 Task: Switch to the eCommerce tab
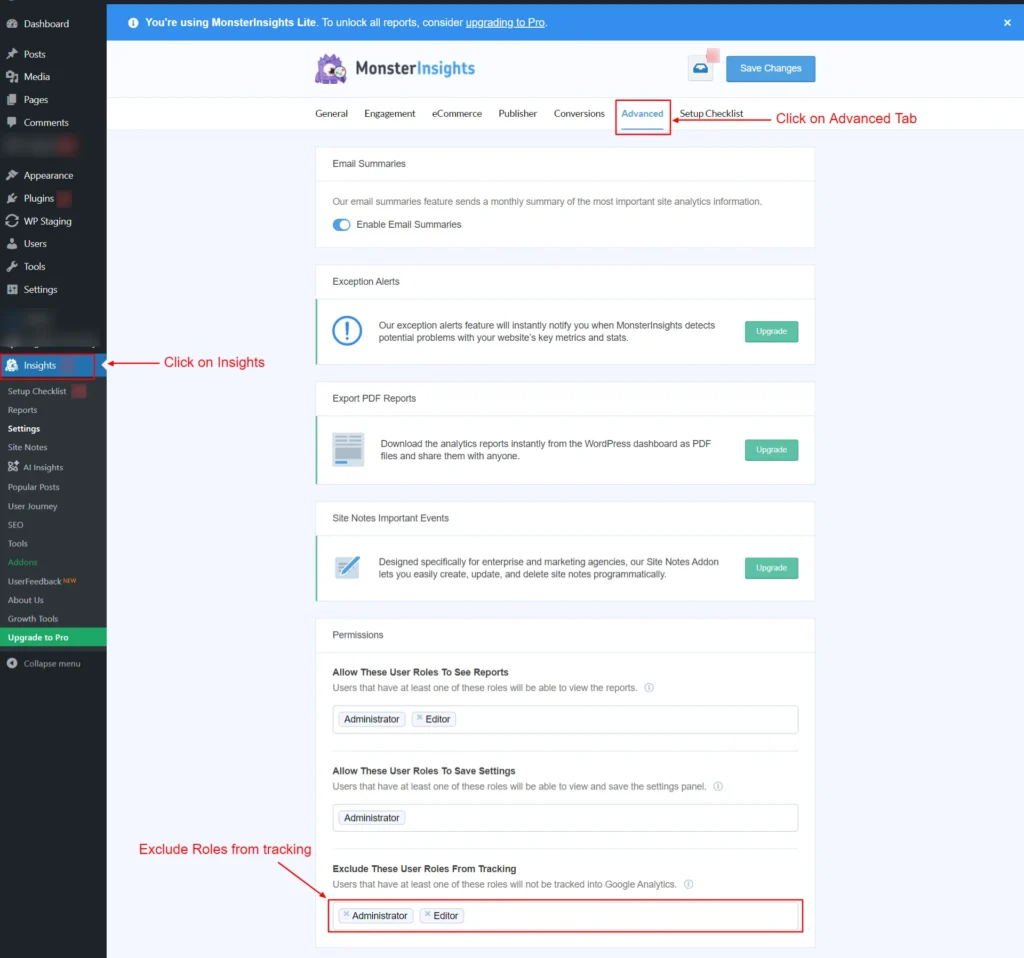click(x=456, y=113)
